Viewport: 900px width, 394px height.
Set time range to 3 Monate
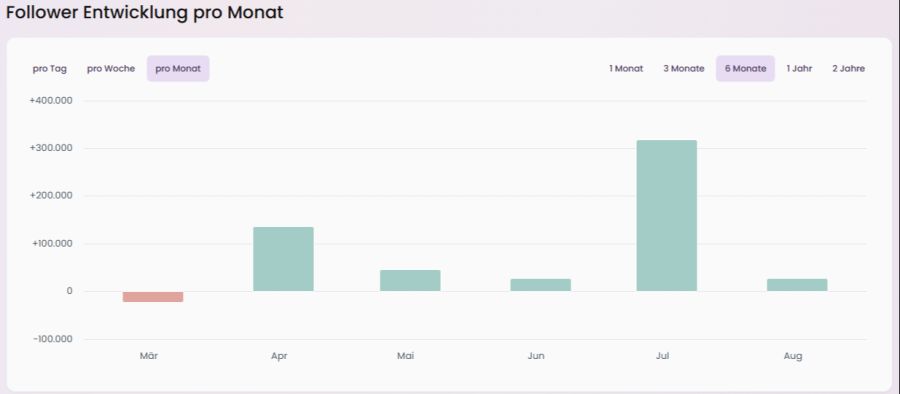pyautogui.click(x=684, y=69)
